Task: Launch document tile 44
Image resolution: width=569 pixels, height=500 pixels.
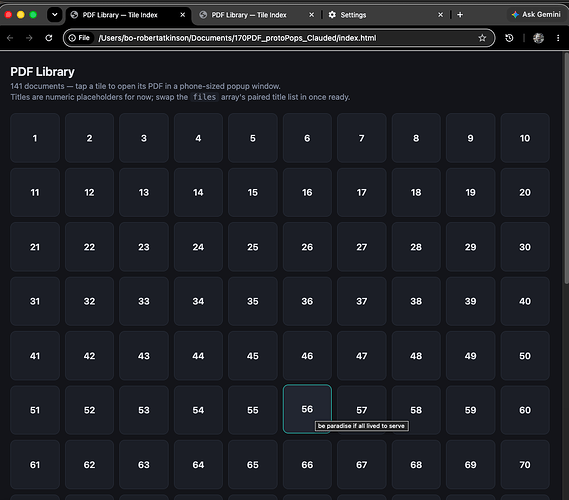Action: point(198,356)
